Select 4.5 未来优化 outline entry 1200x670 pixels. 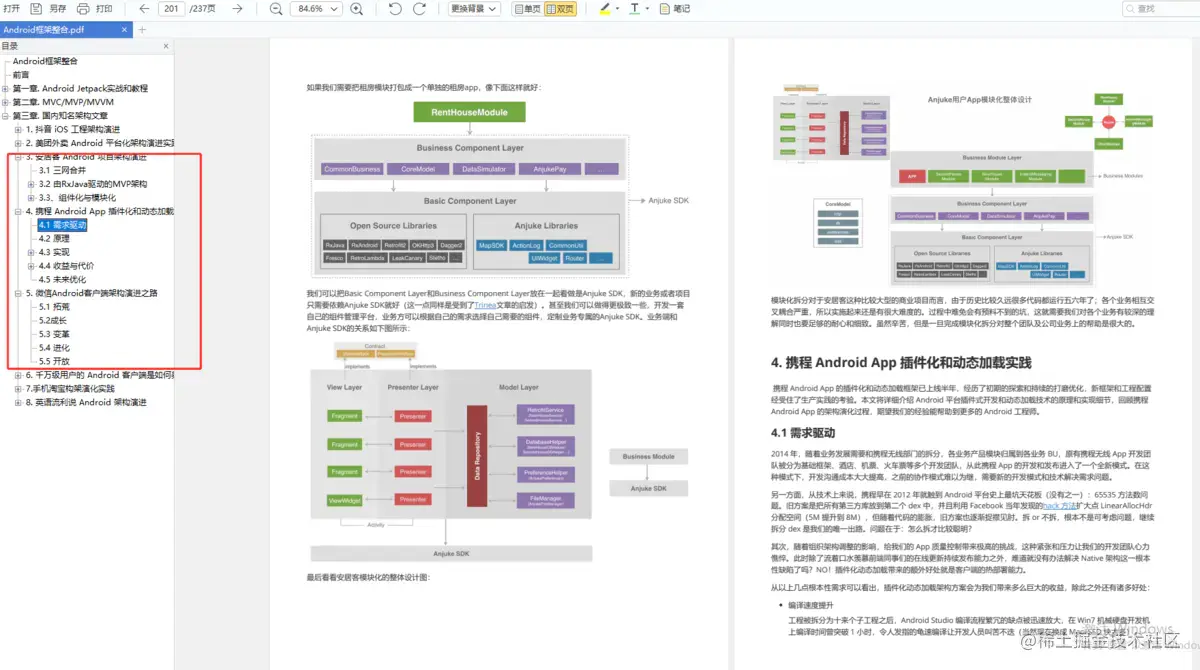63,280
